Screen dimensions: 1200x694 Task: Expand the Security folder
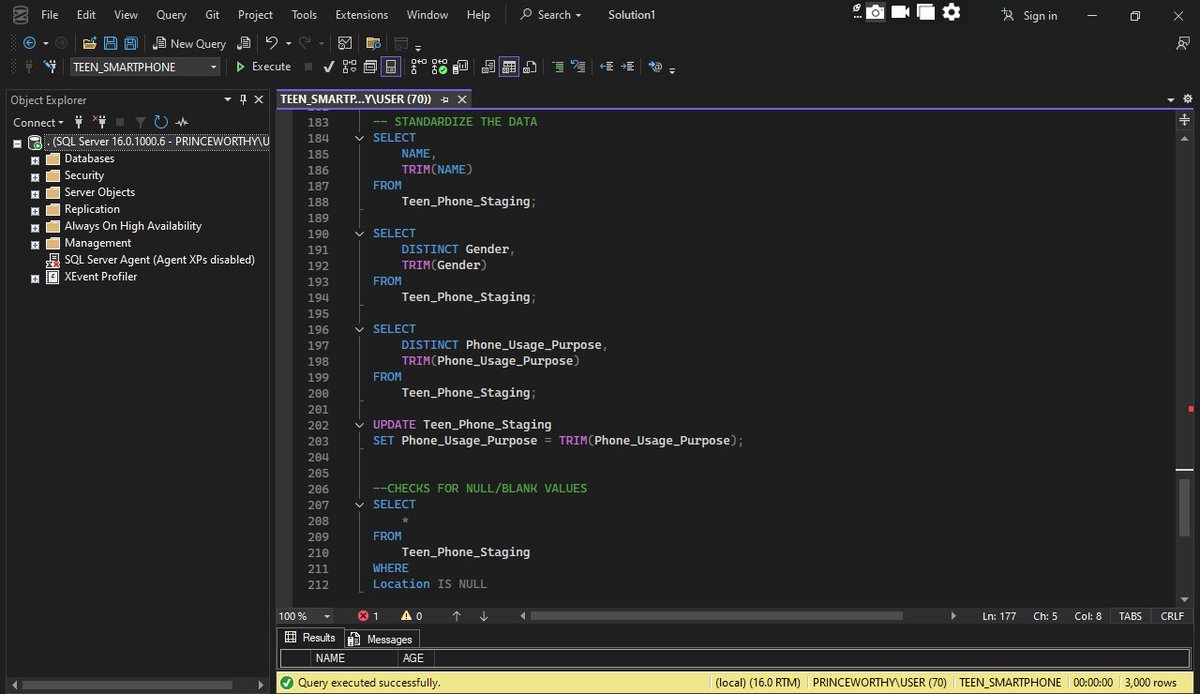(35, 176)
